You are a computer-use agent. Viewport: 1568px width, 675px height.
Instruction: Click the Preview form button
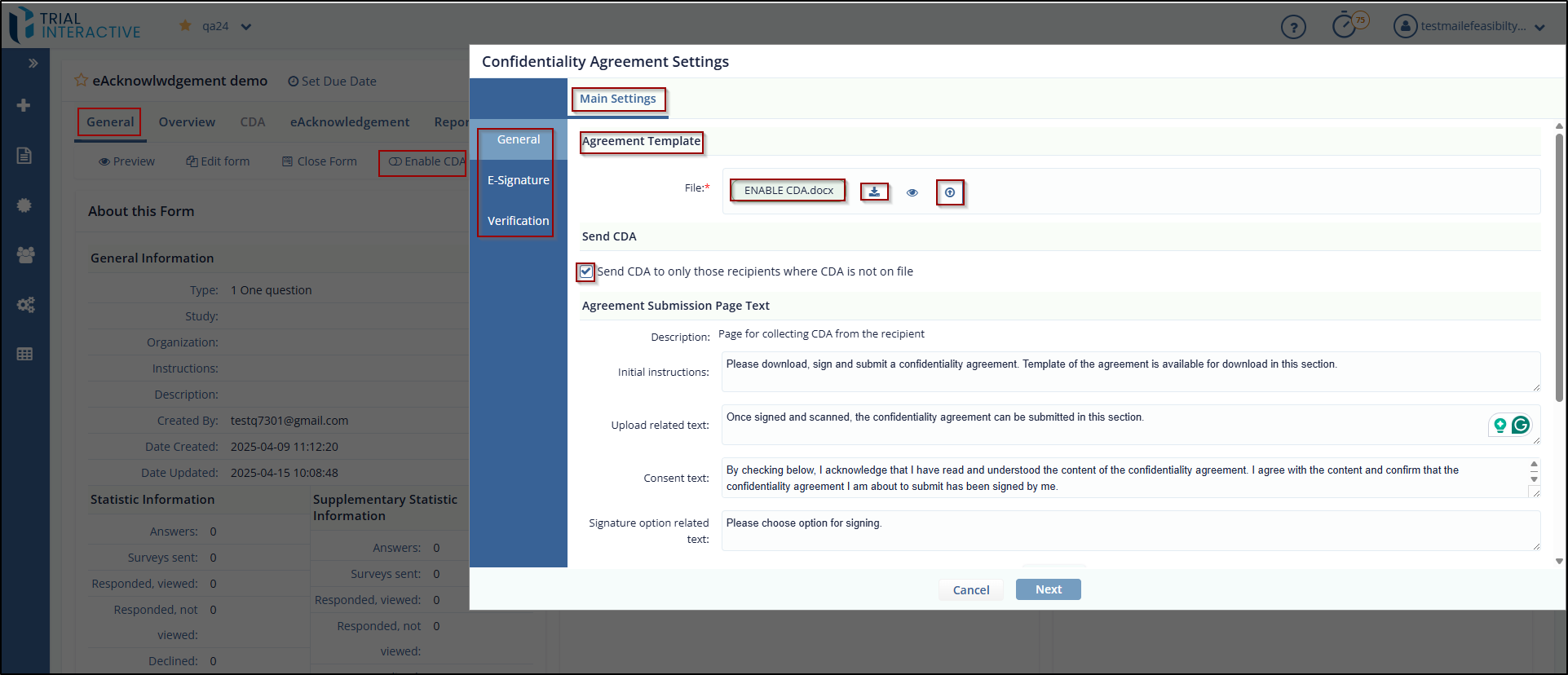126,161
